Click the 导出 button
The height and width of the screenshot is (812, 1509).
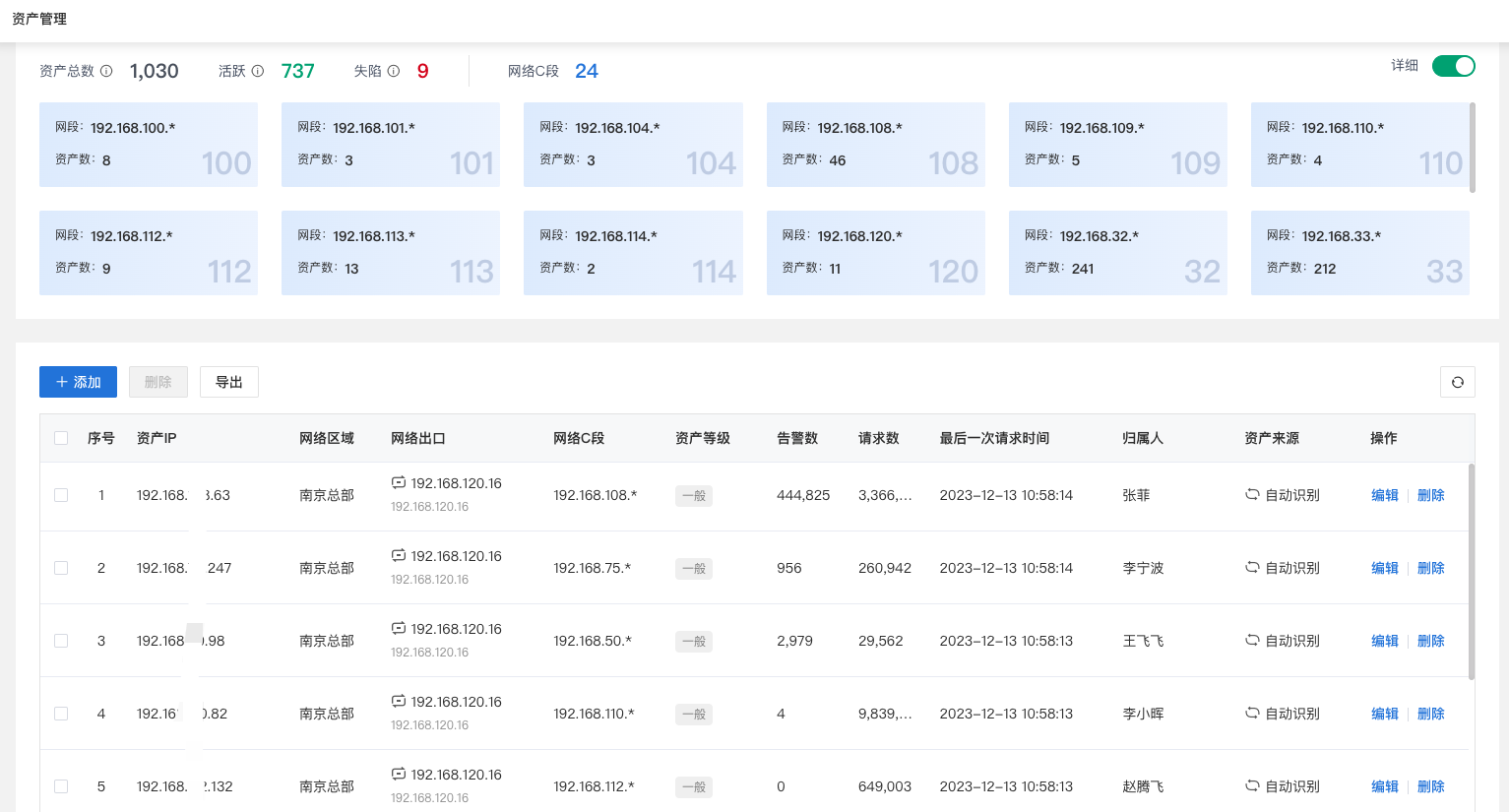pyautogui.click(x=229, y=382)
